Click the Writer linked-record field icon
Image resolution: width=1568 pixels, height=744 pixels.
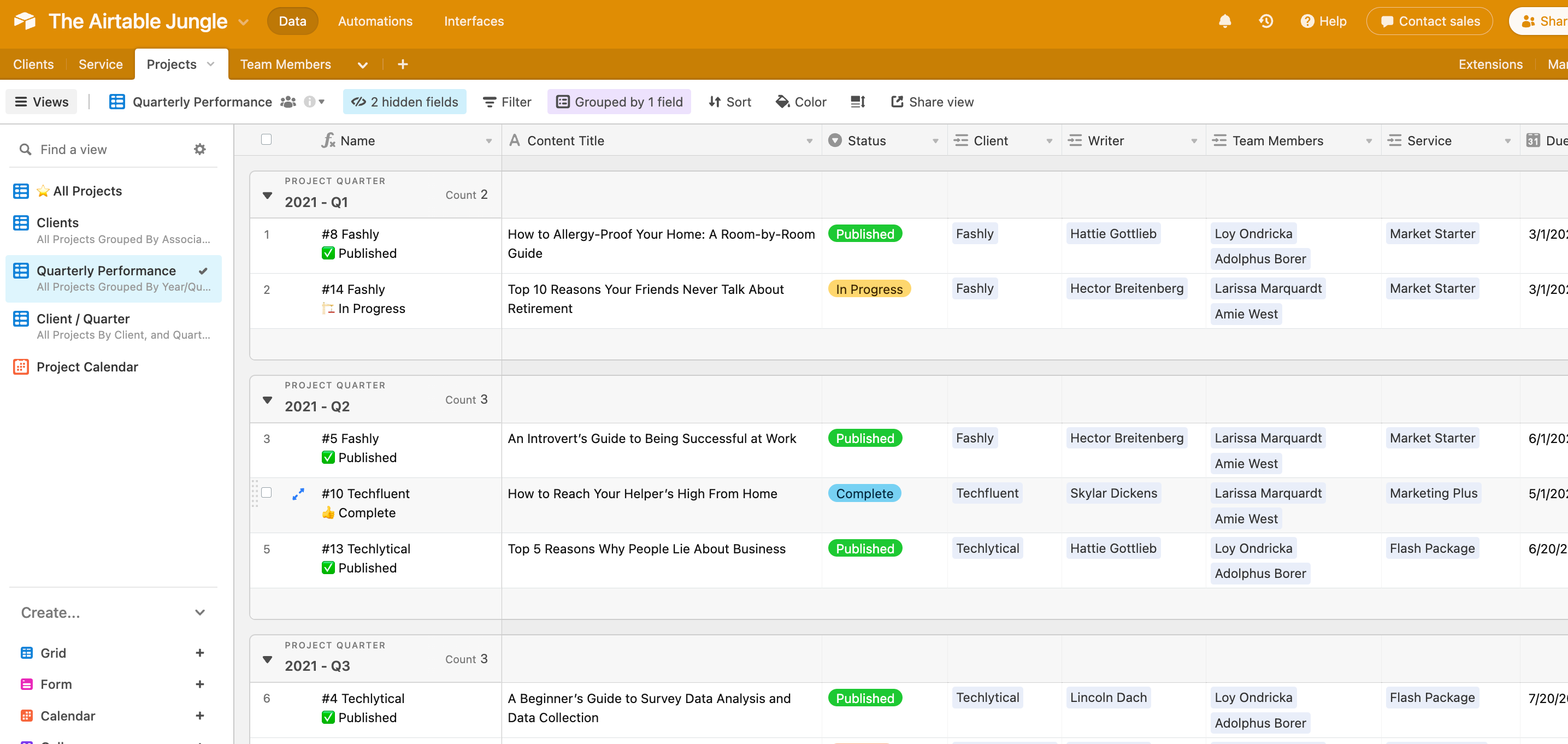click(x=1075, y=140)
